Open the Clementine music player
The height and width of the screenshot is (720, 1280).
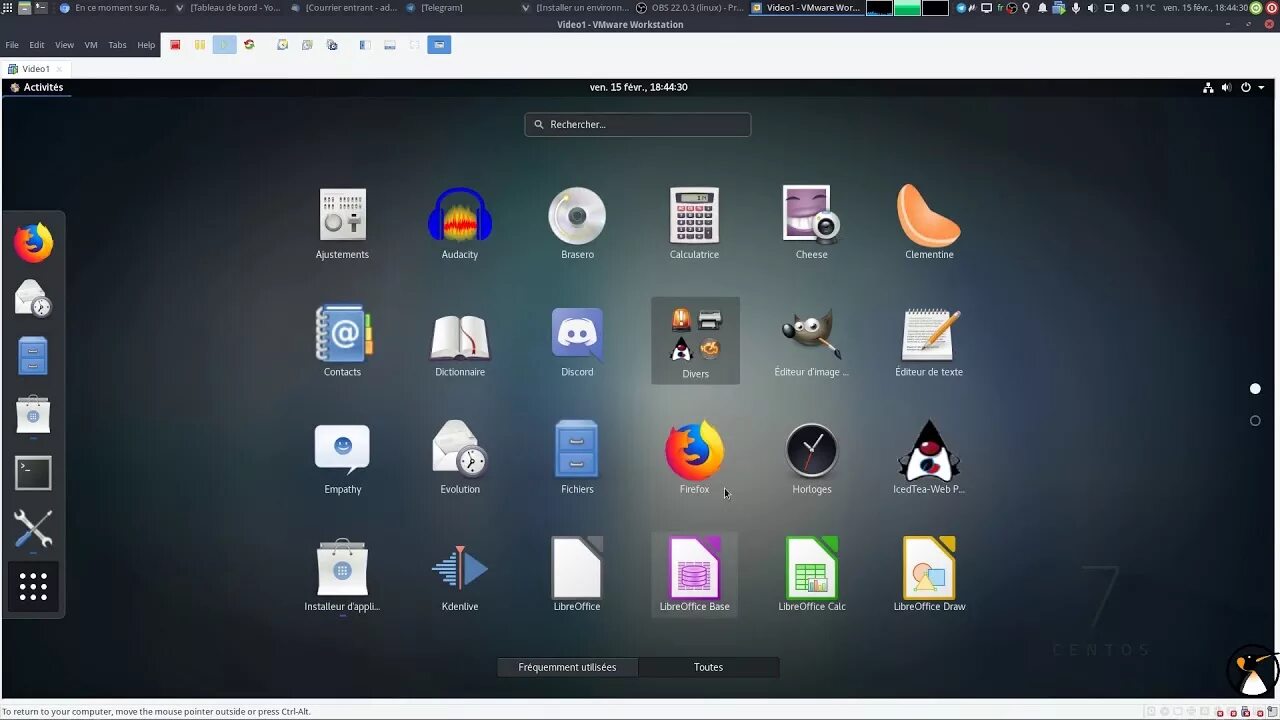click(x=929, y=224)
